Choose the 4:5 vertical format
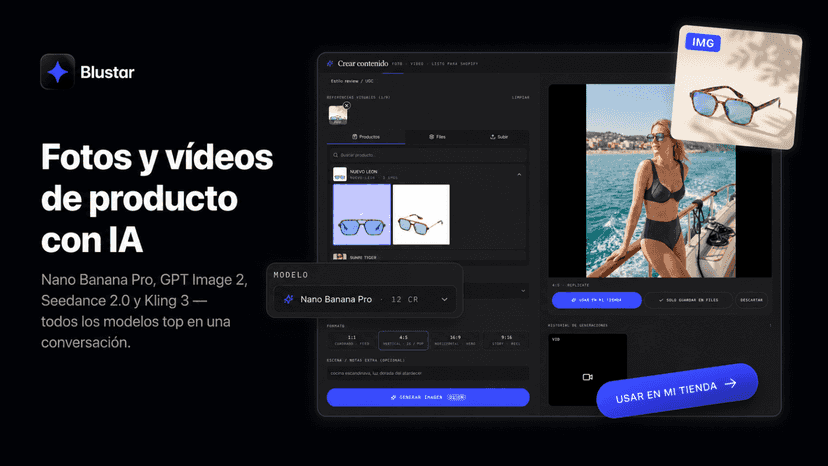The height and width of the screenshot is (466, 828). click(x=403, y=340)
